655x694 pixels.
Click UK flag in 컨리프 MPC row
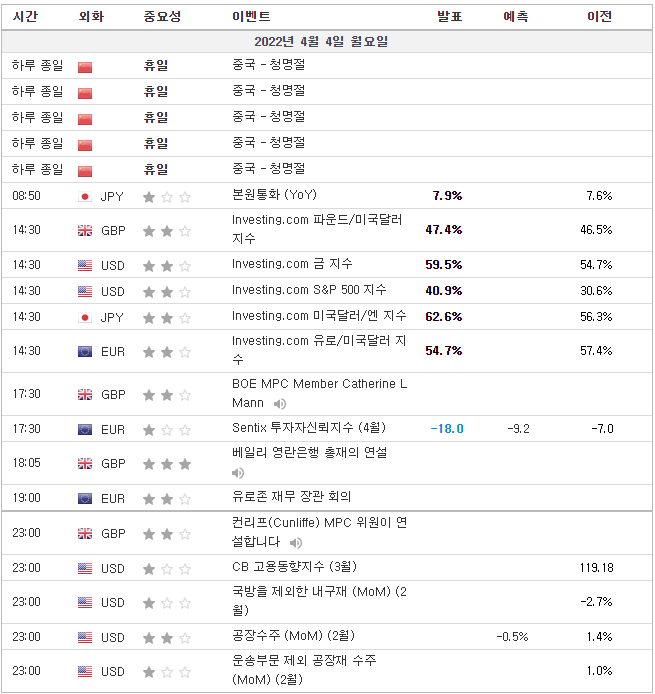pos(85,534)
